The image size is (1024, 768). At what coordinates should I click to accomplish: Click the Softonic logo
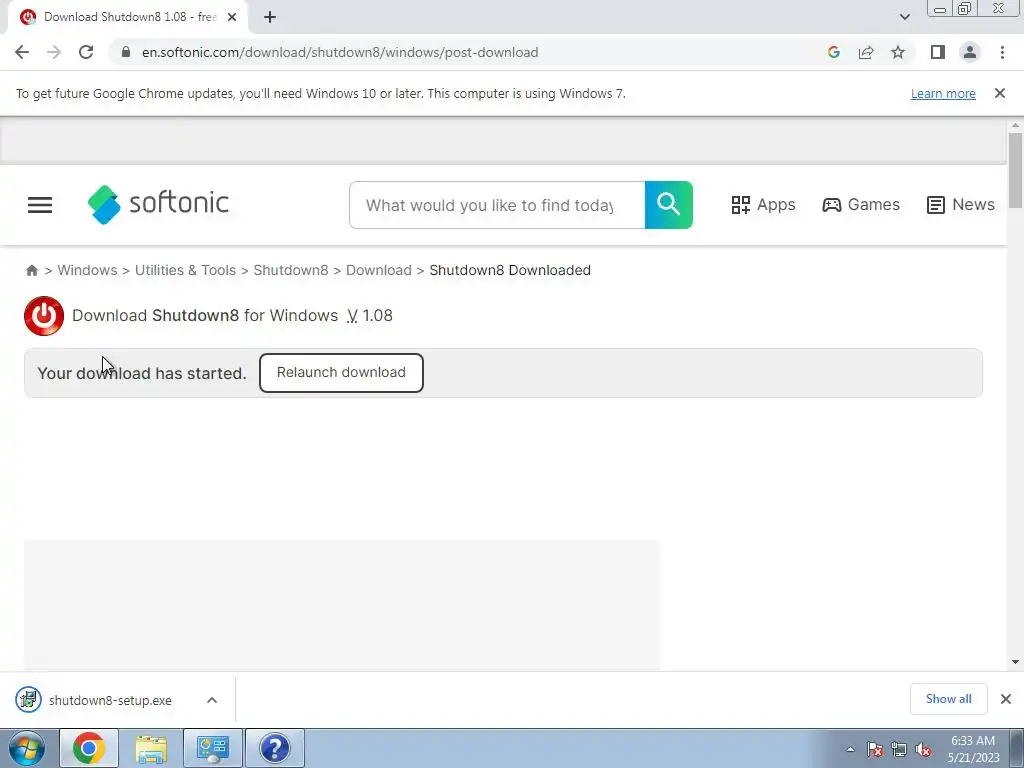click(158, 204)
